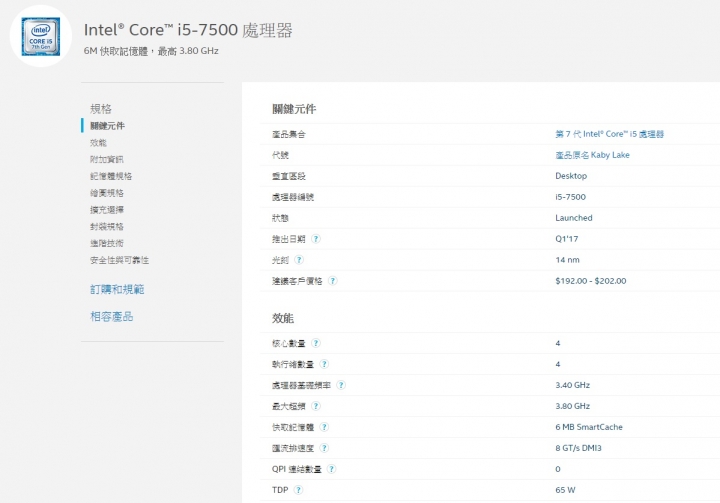Go to 記憶體規格 in sidebar
Screen dimensions: 720x503
(111, 176)
